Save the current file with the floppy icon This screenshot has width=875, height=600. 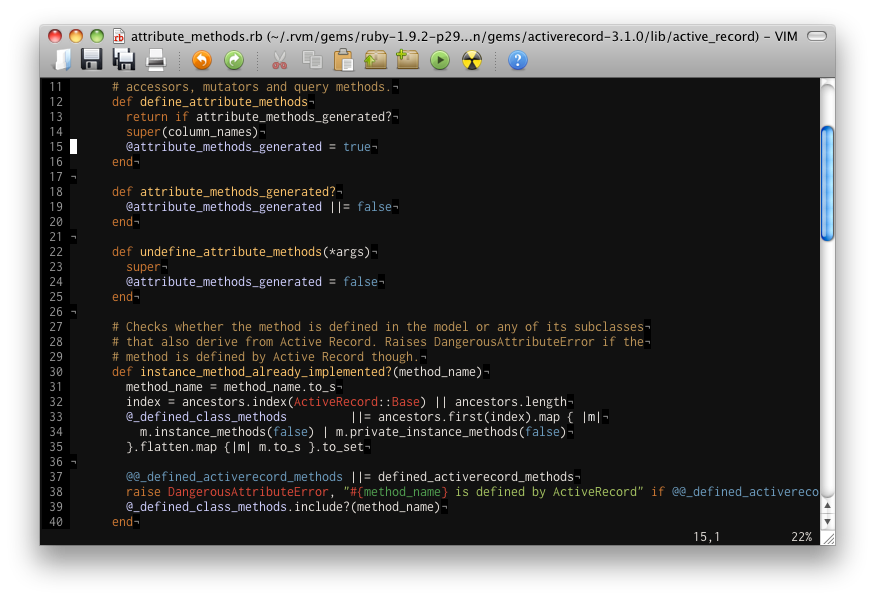[x=92, y=60]
